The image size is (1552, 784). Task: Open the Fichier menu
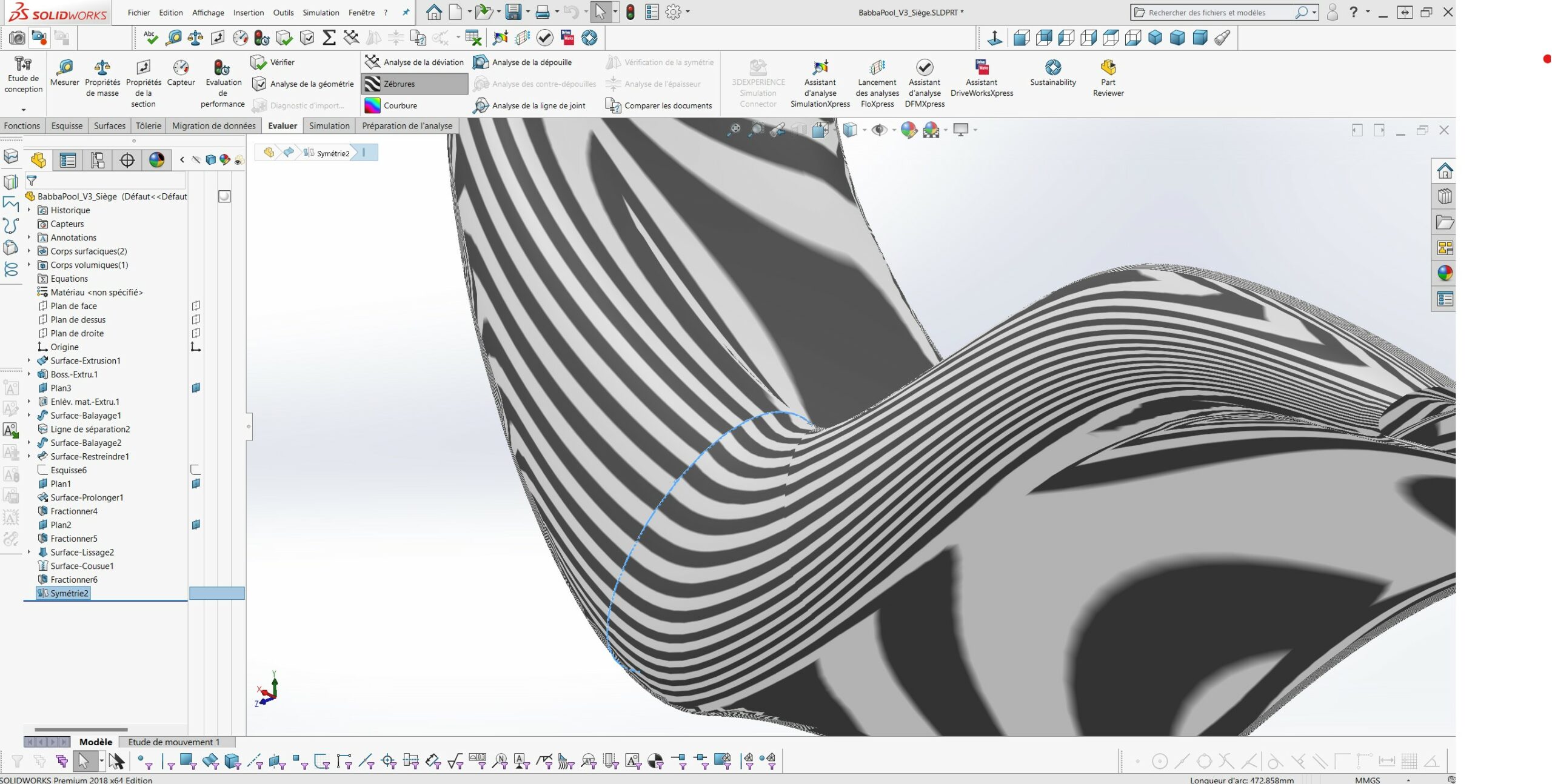pyautogui.click(x=139, y=12)
